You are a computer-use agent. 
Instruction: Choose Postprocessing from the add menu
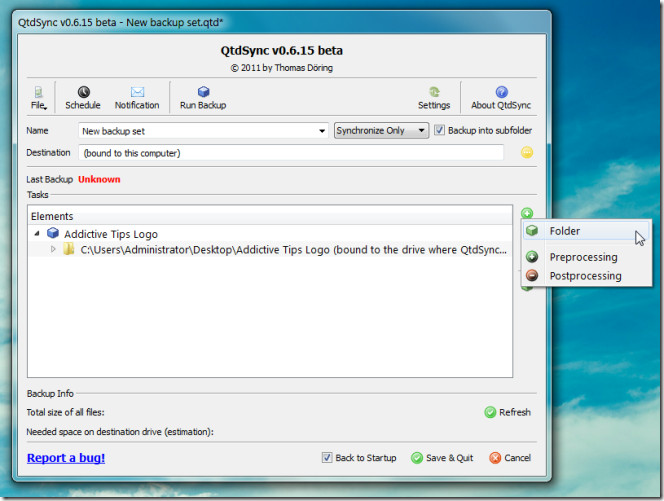(587, 276)
